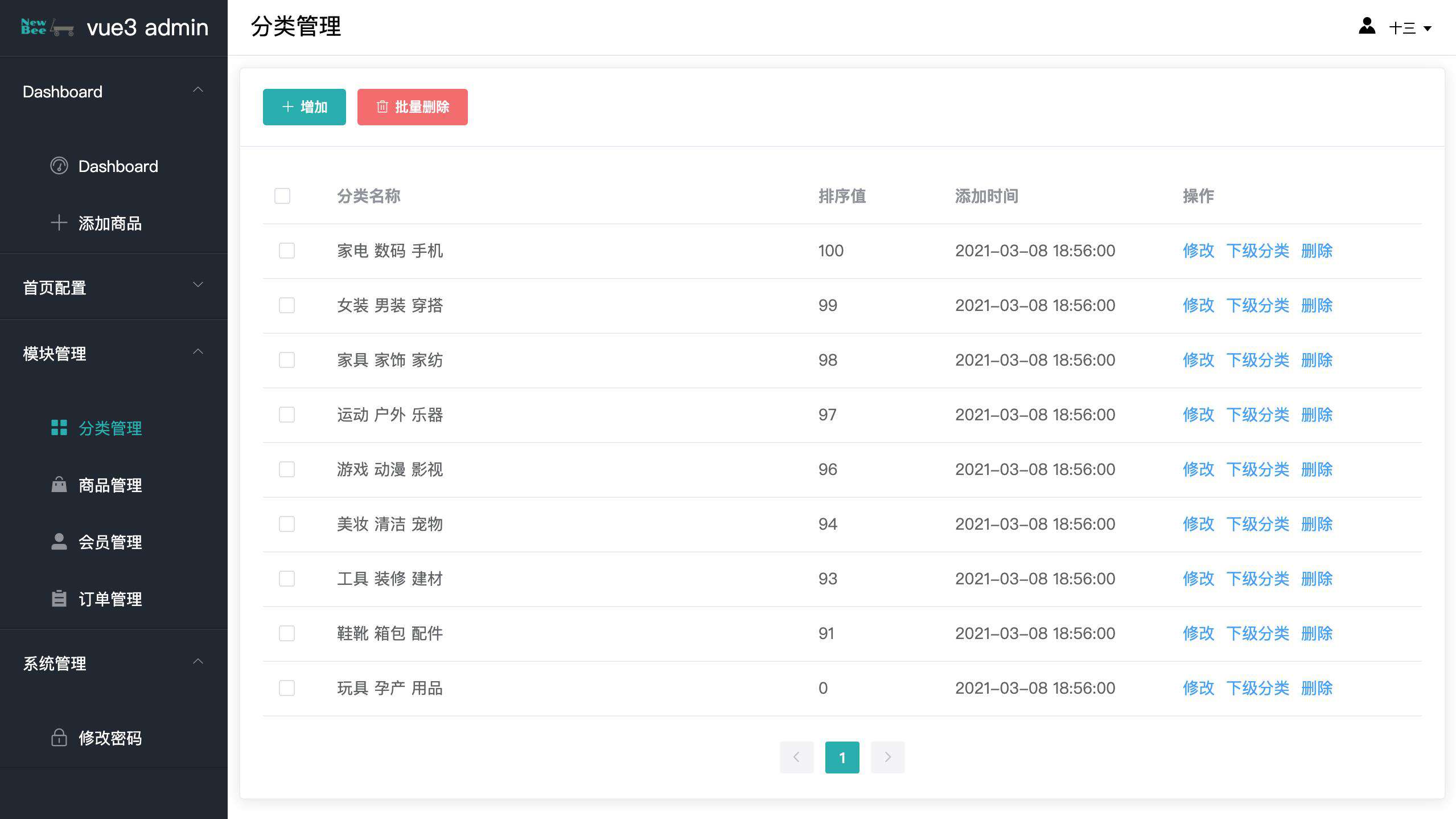
Task: Click the 批量删除 button
Action: tap(413, 107)
